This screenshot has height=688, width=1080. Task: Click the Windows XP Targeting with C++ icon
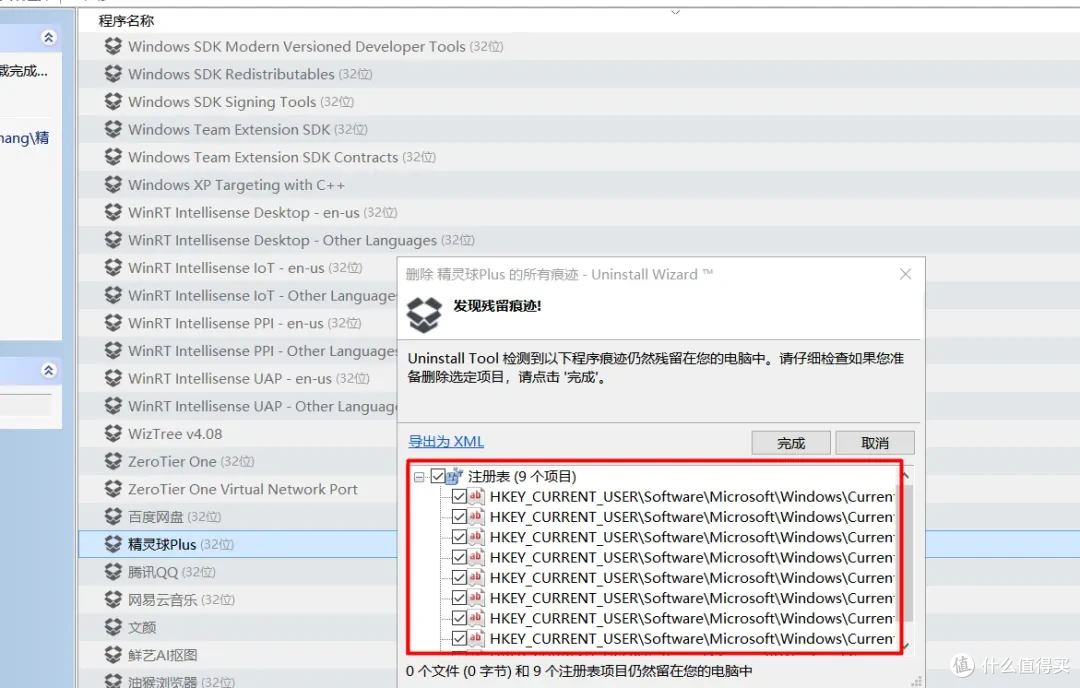114,185
